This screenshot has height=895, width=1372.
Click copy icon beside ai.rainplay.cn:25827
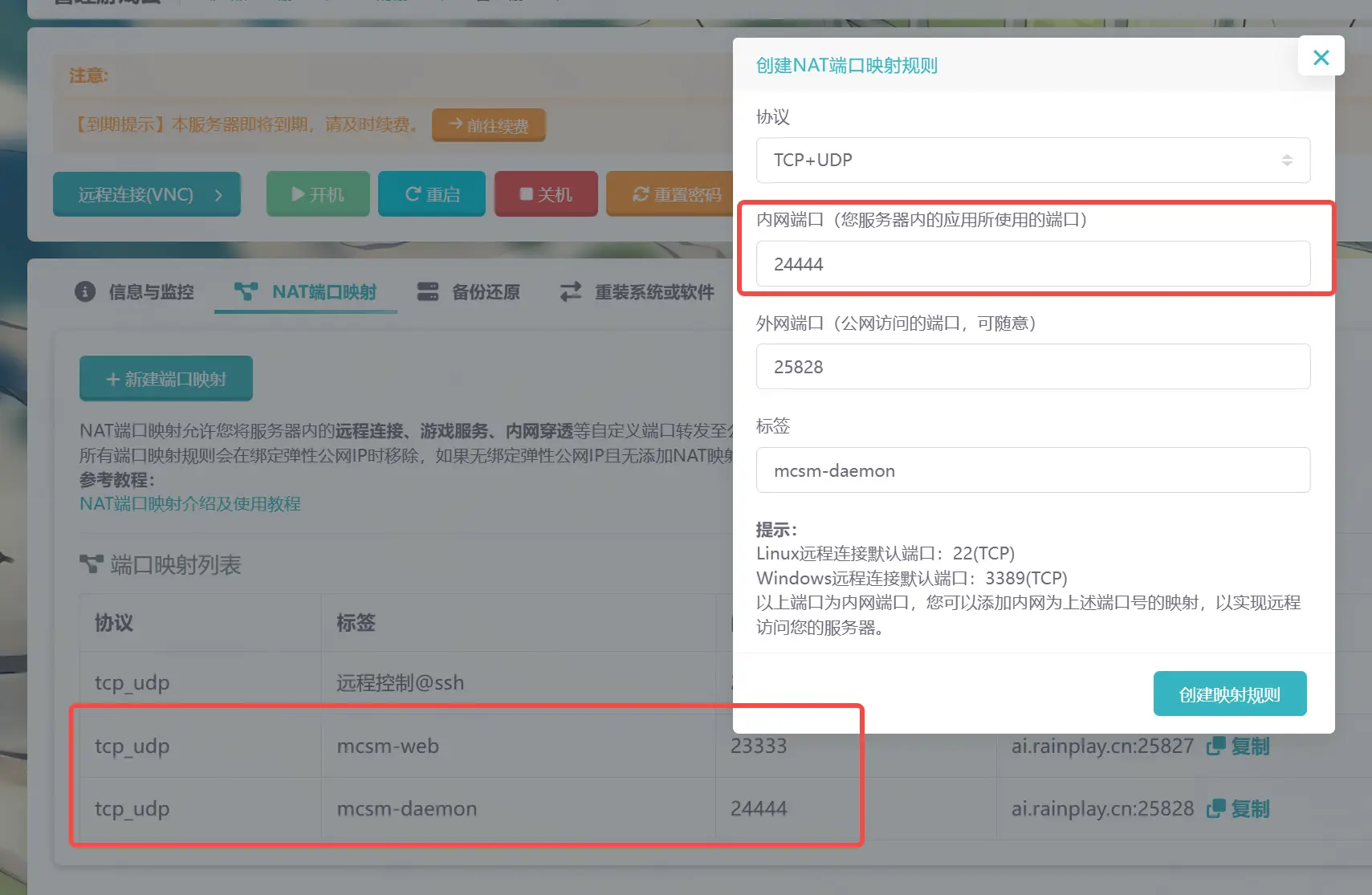(x=1216, y=746)
